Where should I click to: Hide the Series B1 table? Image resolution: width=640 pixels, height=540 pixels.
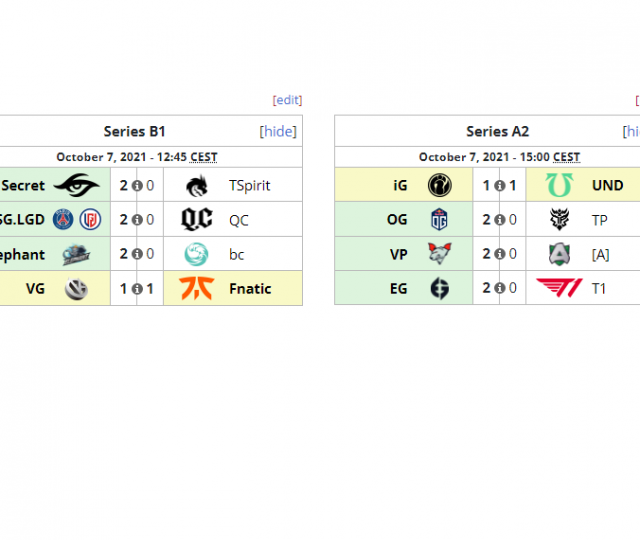pos(278,131)
